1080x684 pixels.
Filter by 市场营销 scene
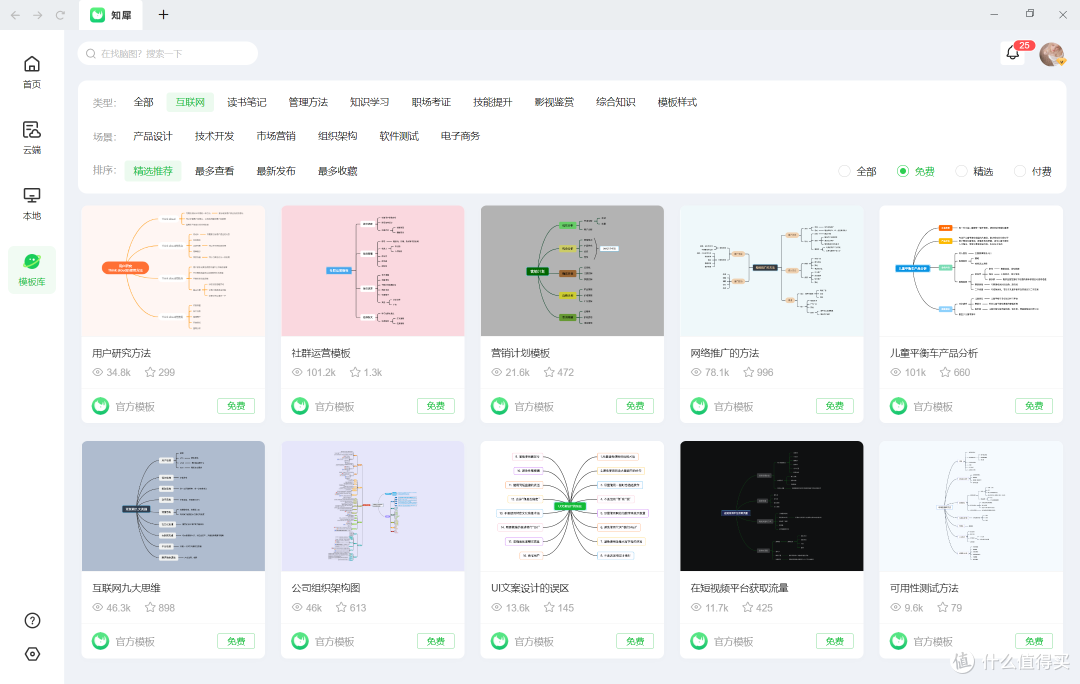tap(276, 136)
